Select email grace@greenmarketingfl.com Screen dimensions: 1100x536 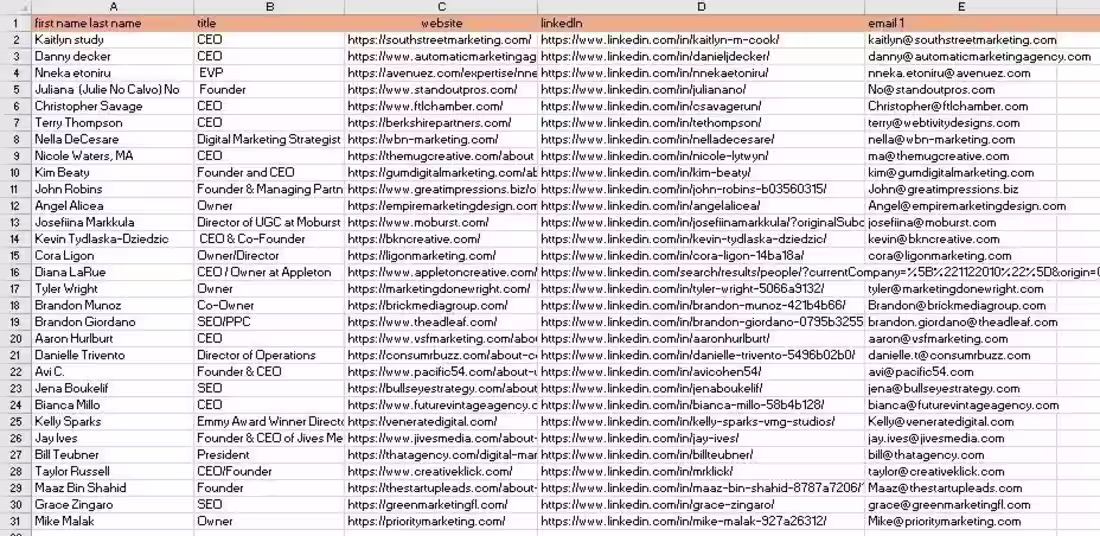click(948, 504)
